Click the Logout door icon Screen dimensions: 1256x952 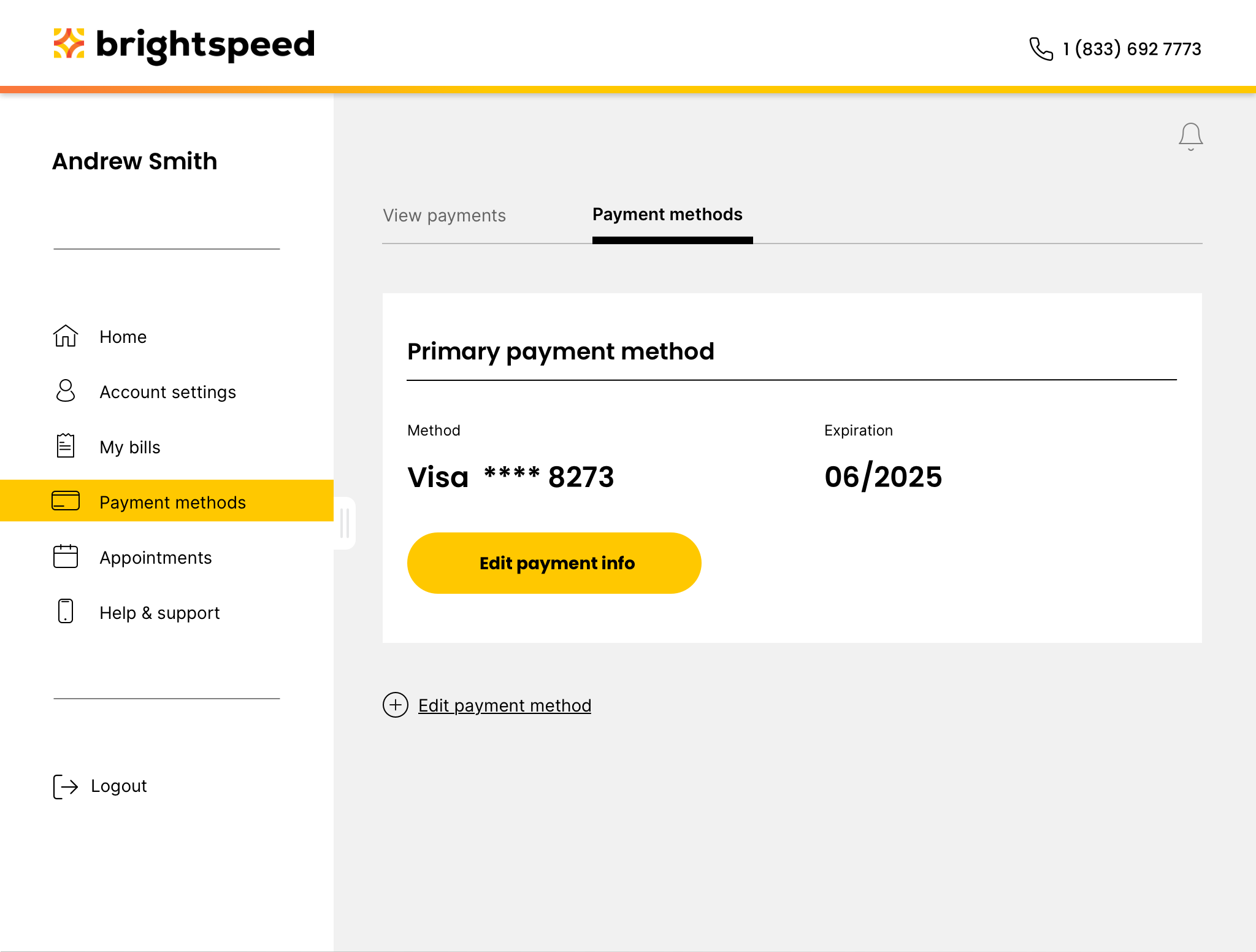(x=65, y=786)
